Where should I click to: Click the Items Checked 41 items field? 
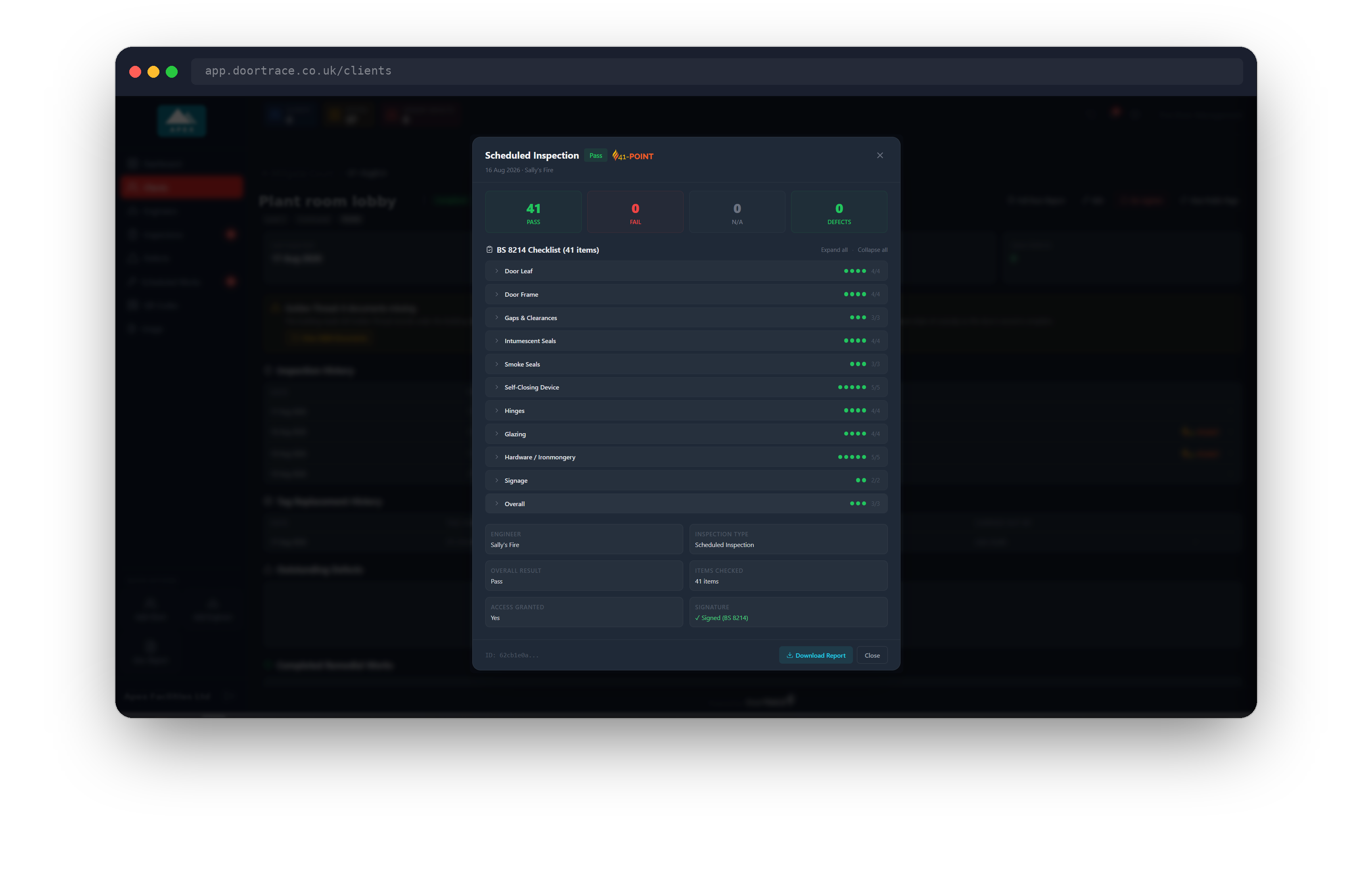[788, 576]
